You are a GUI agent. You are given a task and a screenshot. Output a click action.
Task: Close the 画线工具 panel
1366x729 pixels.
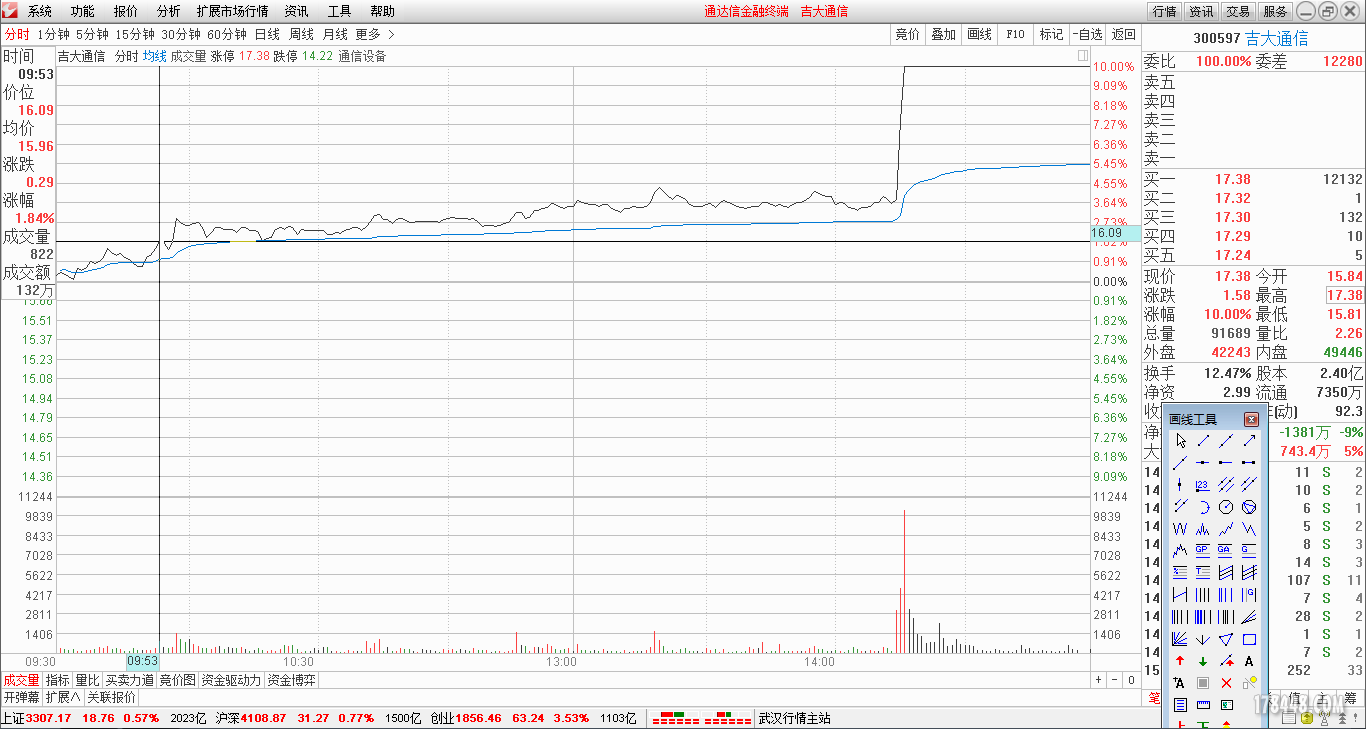click(1251, 419)
